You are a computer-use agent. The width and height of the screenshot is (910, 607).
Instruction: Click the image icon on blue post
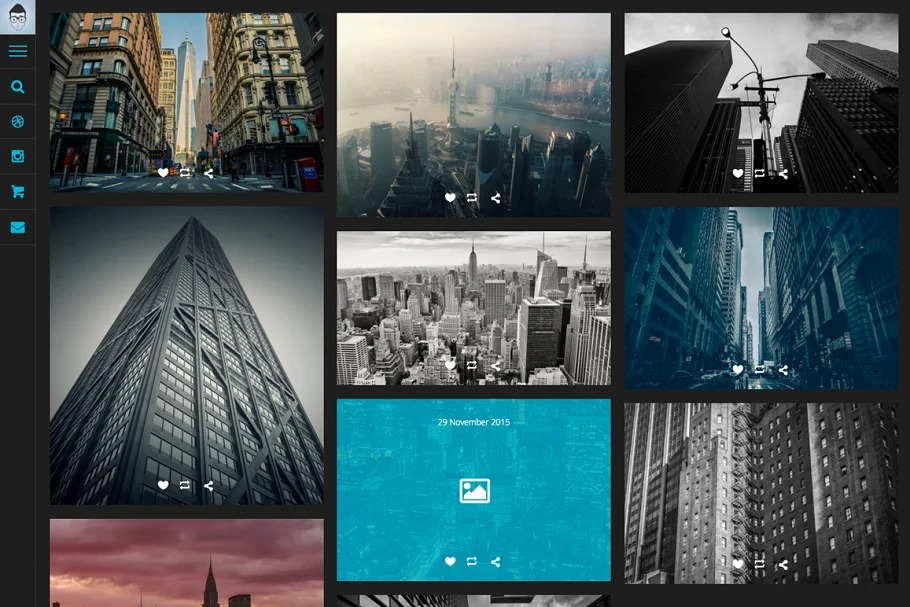point(474,490)
